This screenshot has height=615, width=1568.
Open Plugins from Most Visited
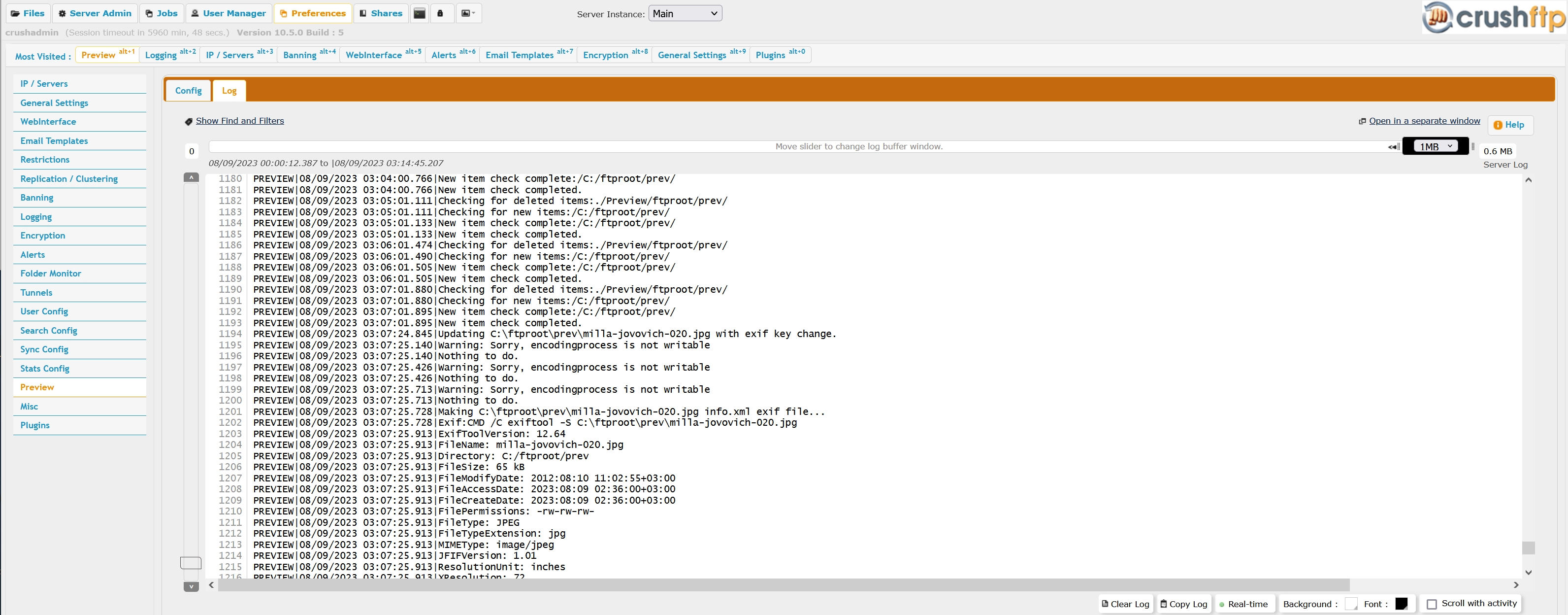click(x=780, y=55)
